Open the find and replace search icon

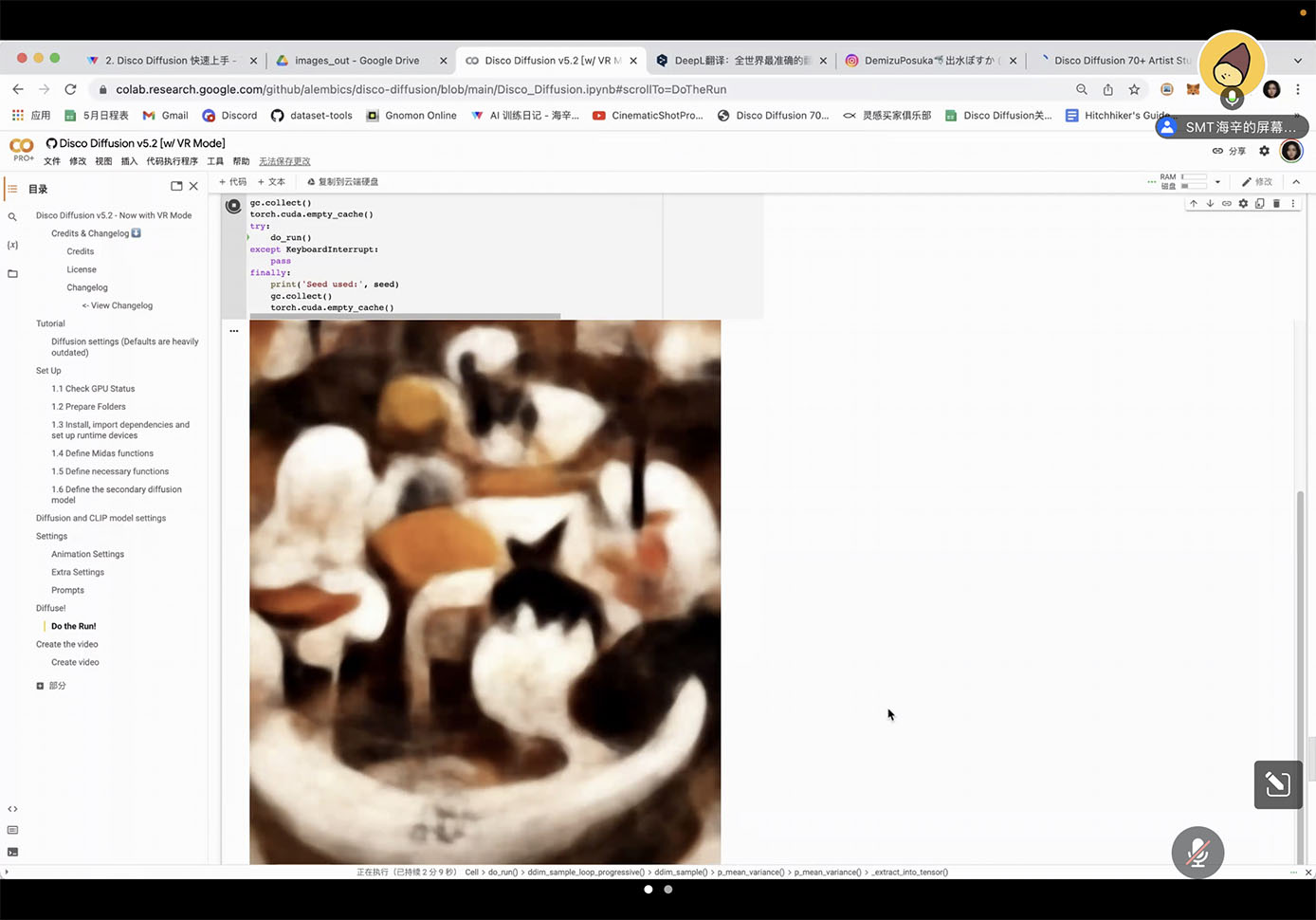12,217
